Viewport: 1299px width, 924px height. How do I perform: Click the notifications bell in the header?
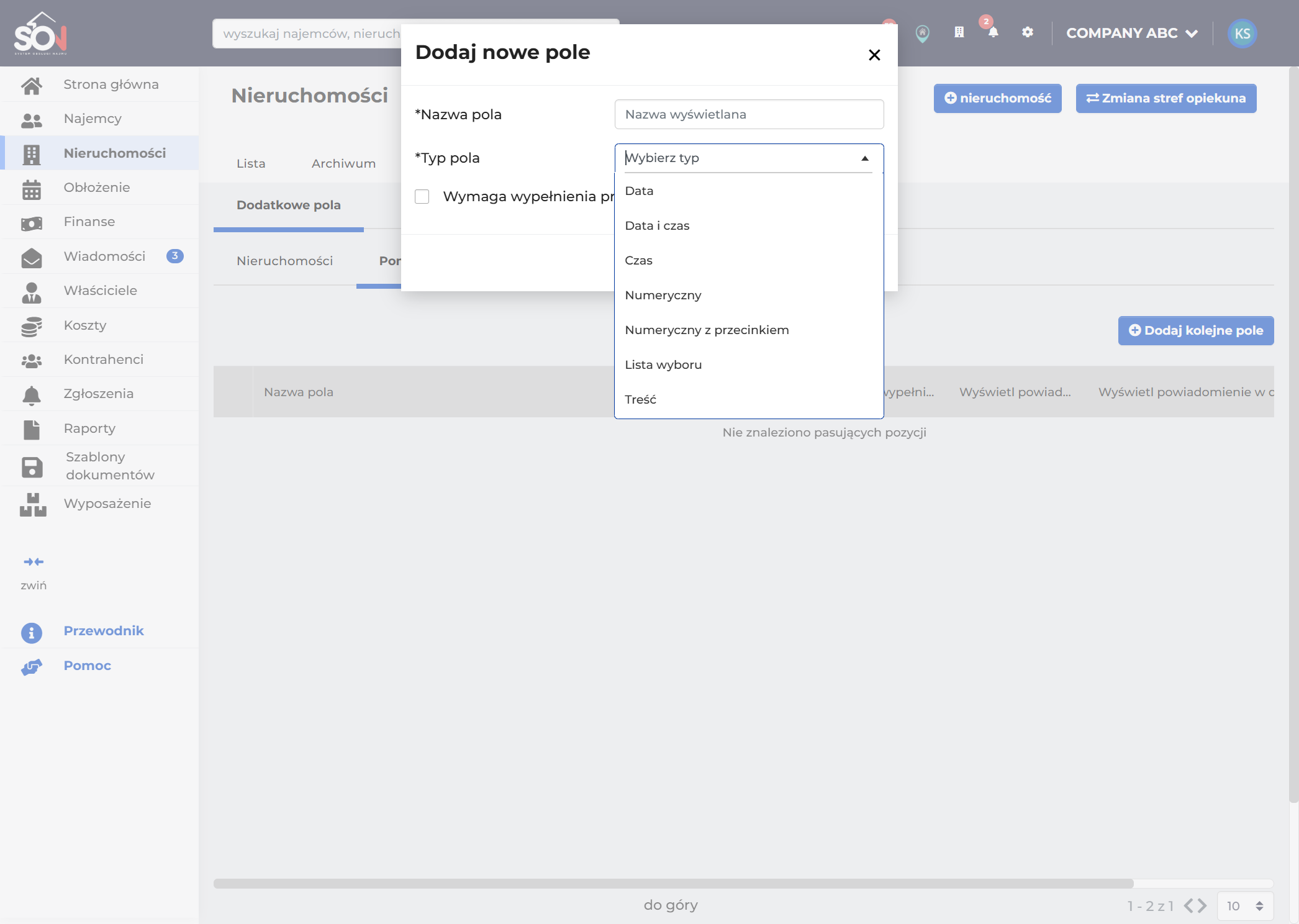click(993, 32)
